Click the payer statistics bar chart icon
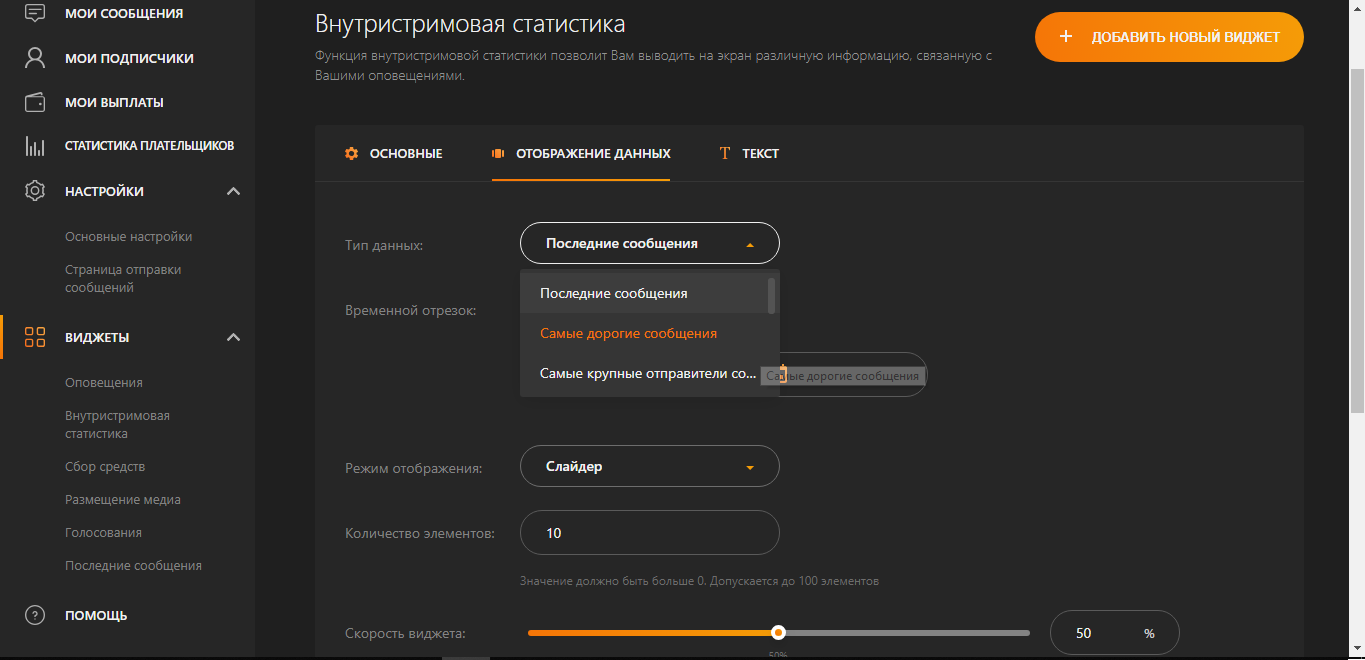 (x=35, y=146)
